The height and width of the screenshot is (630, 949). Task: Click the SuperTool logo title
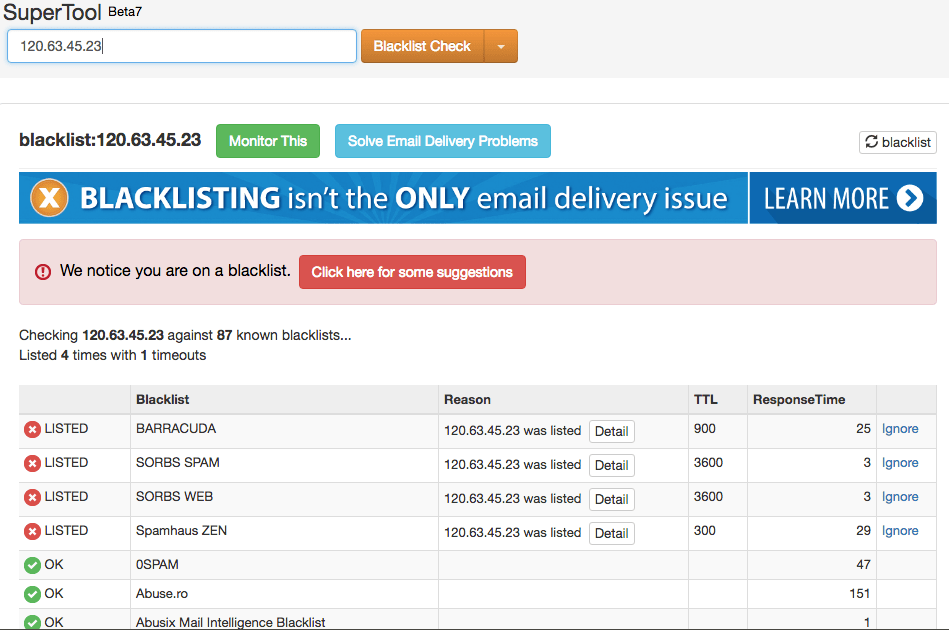[x=52, y=12]
